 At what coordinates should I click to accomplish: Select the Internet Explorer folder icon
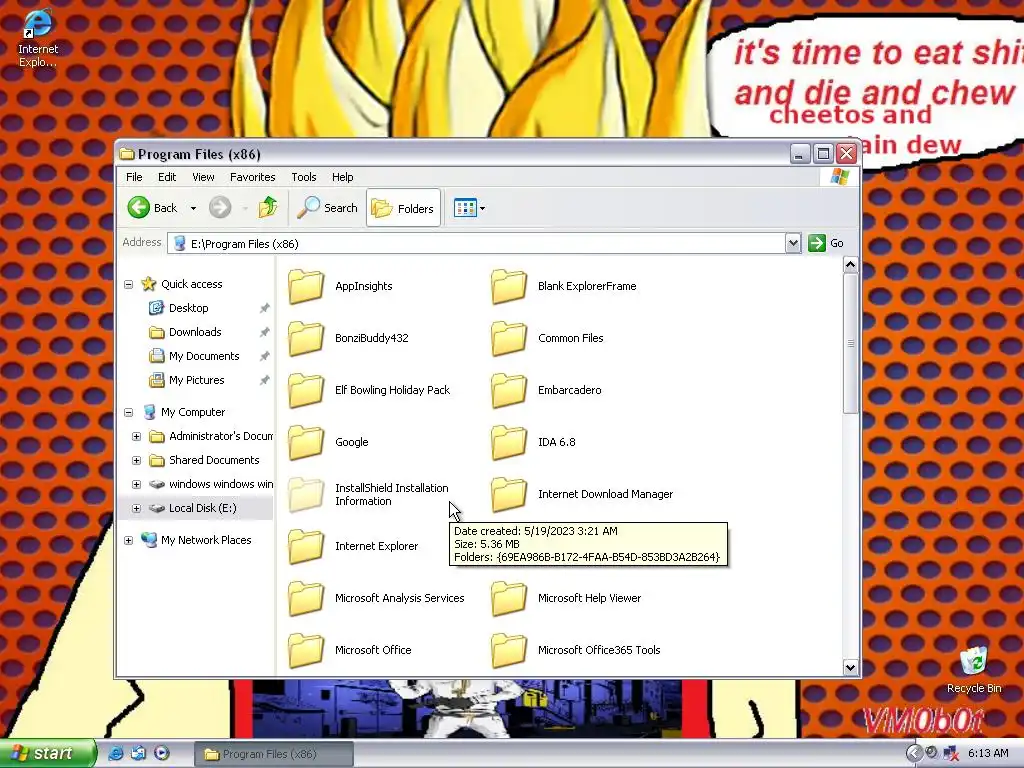[306, 546]
